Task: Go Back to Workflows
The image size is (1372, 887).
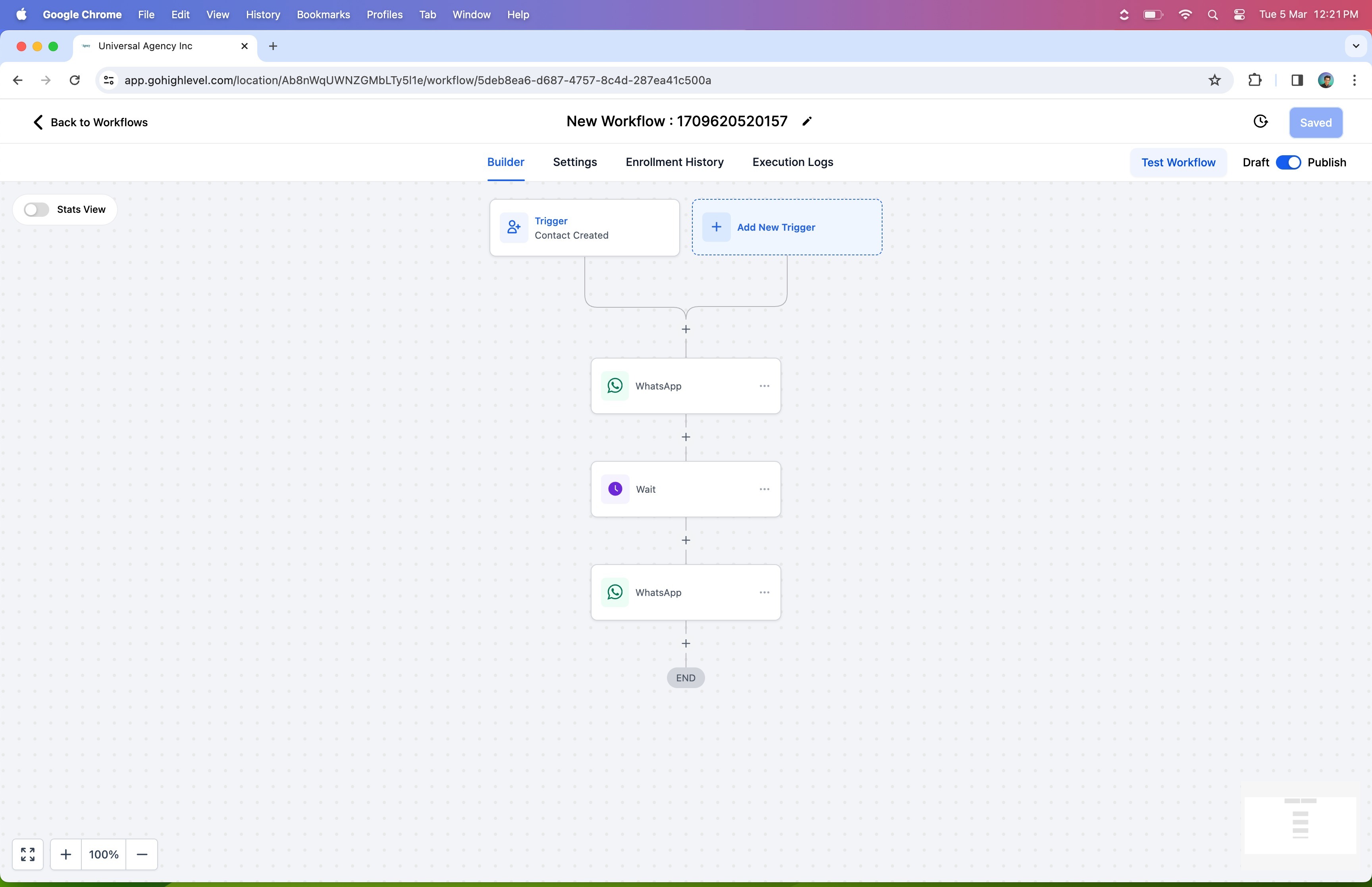Action: [x=90, y=122]
